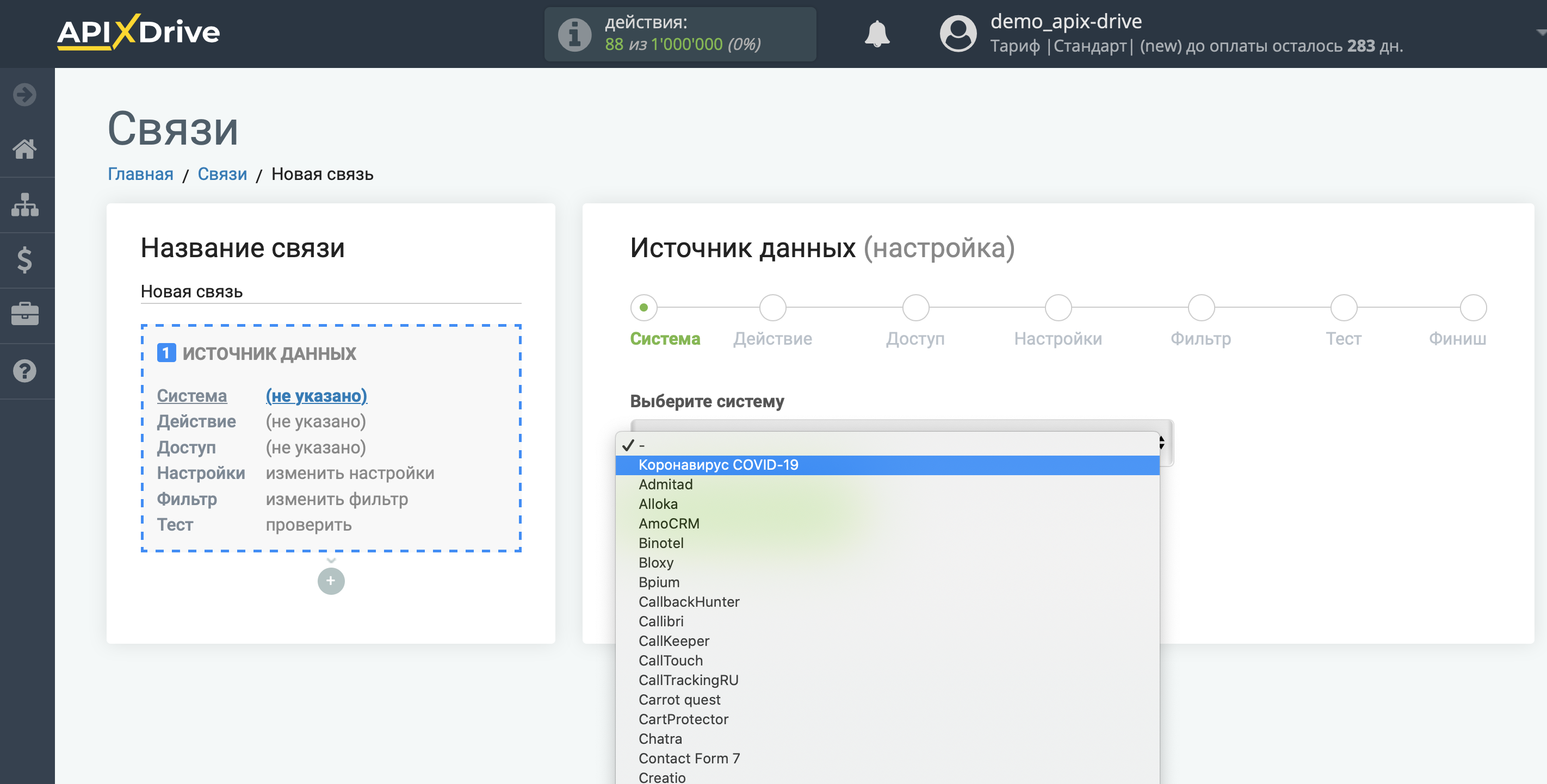Screen dimensions: 1547x784
Task: Choose CartProtector from the list
Action: click(x=888, y=719)
